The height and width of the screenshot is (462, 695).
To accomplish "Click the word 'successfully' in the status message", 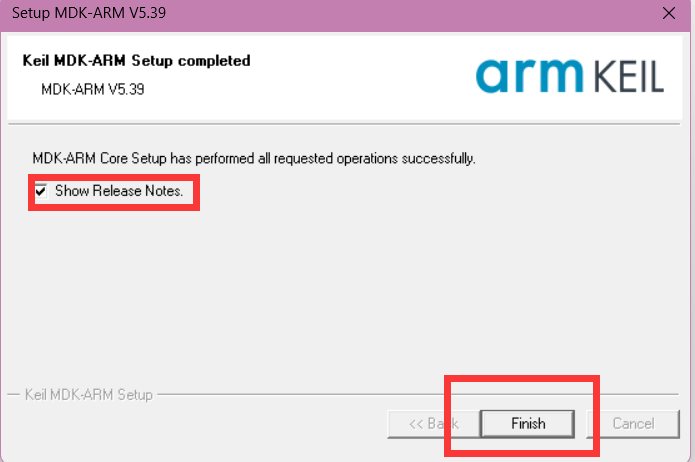I will (x=442, y=158).
